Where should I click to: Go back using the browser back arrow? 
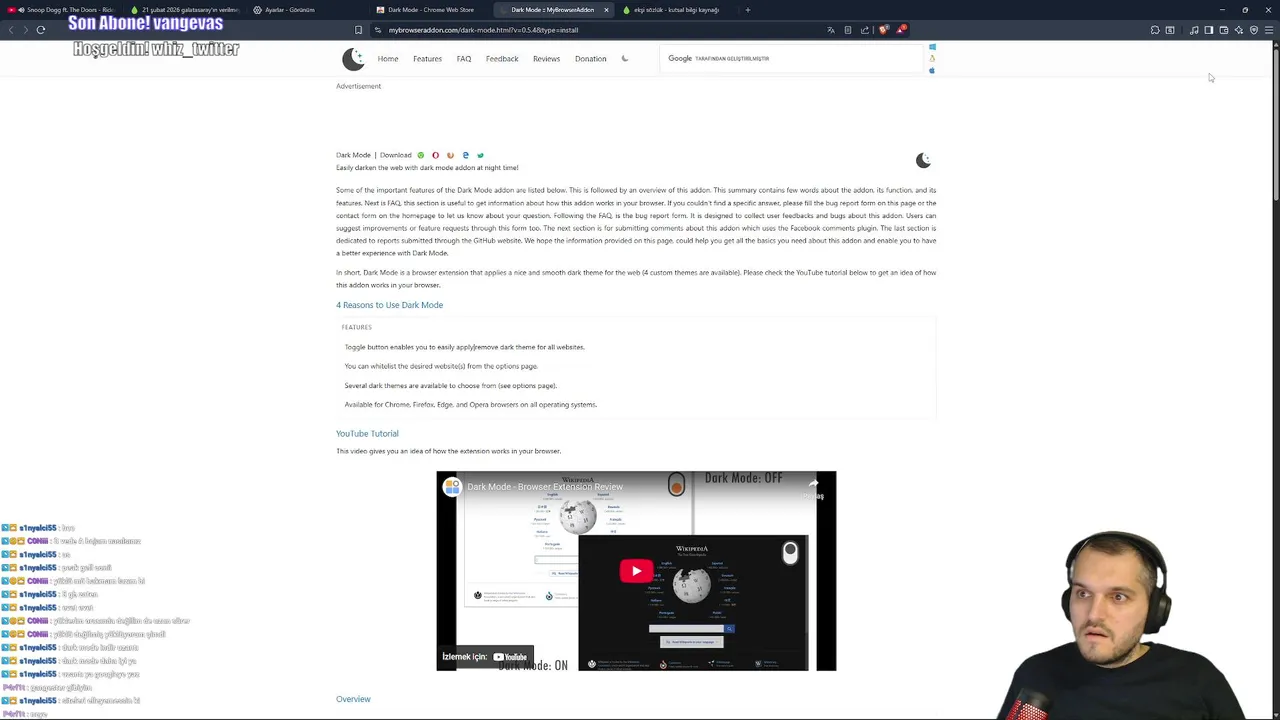pos(11,30)
